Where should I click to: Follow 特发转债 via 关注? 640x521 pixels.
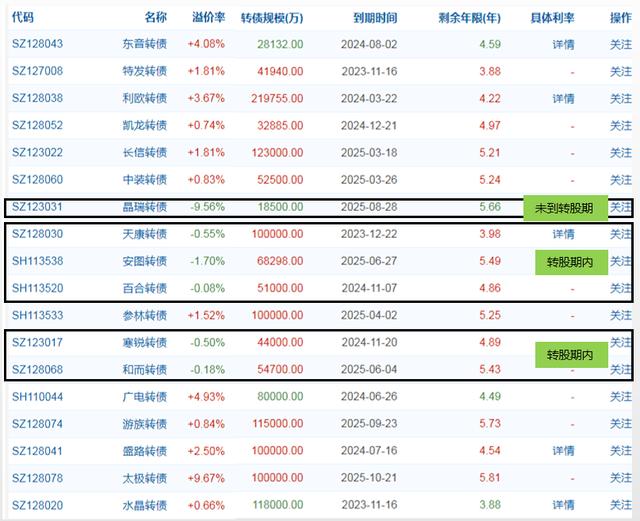tap(621, 71)
